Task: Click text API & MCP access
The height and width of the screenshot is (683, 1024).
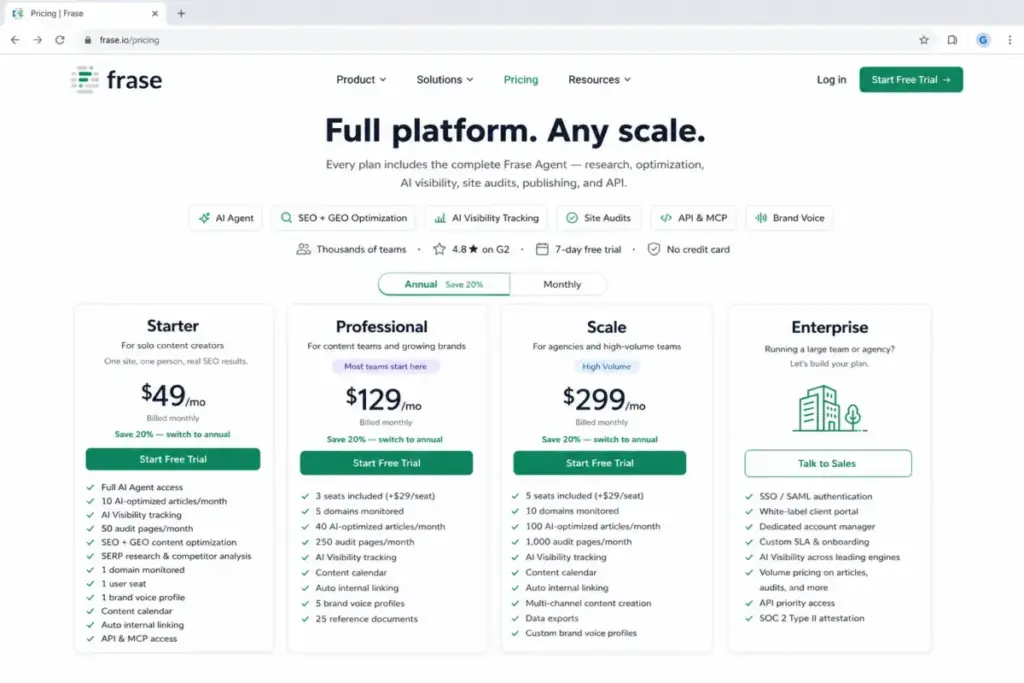Action: tap(138, 639)
